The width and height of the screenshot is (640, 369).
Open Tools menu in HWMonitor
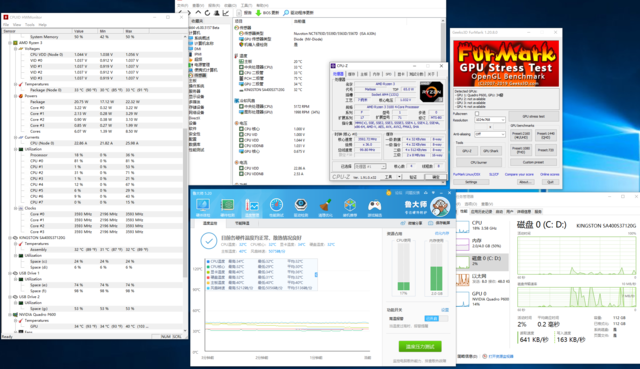tap(30, 24)
